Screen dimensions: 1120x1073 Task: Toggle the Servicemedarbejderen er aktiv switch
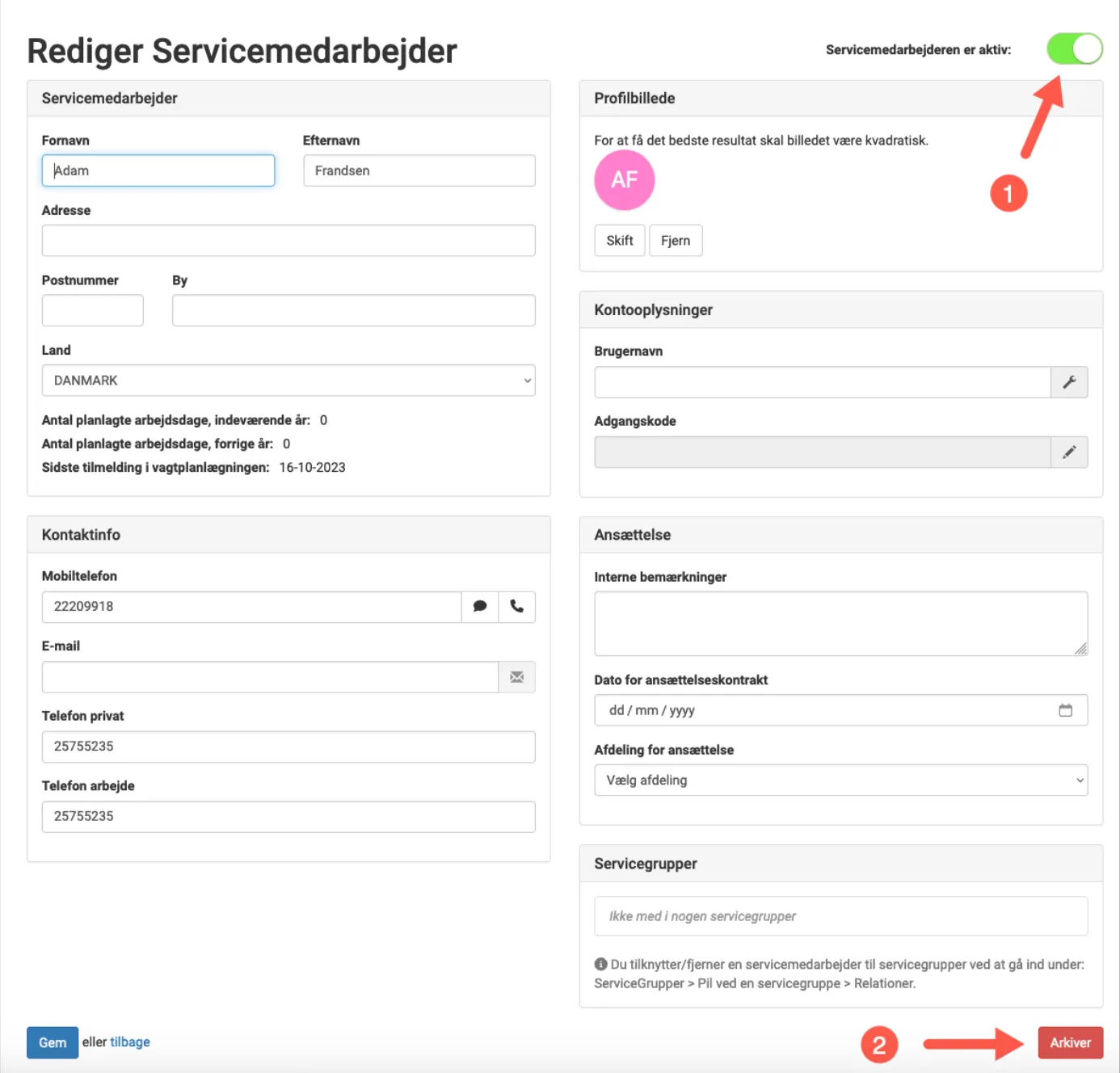(x=1074, y=48)
